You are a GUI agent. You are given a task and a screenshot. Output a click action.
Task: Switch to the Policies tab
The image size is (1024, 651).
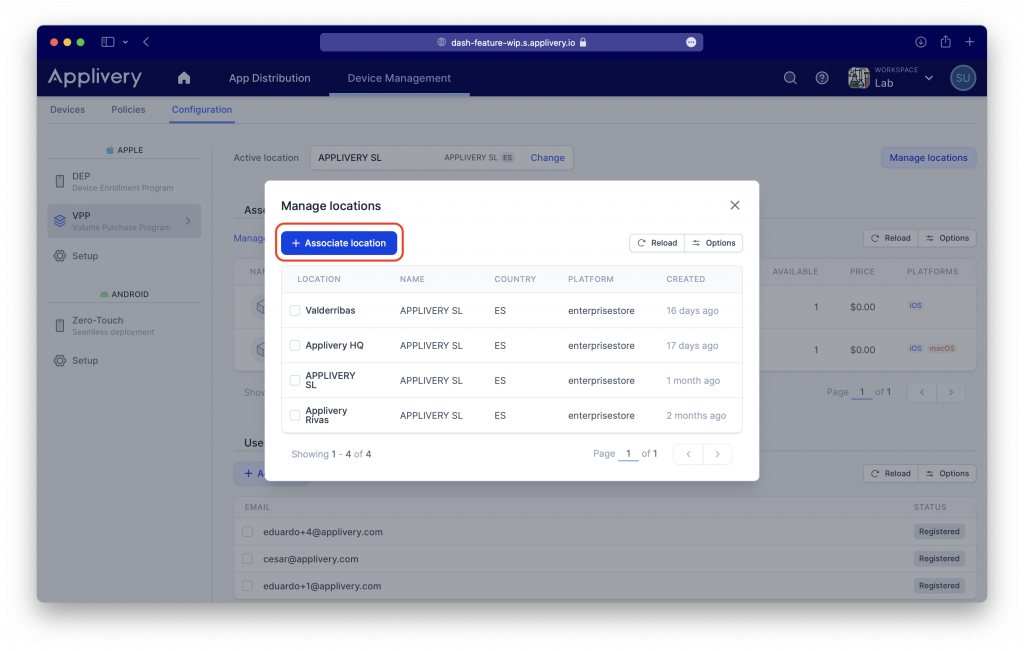pyautogui.click(x=128, y=110)
